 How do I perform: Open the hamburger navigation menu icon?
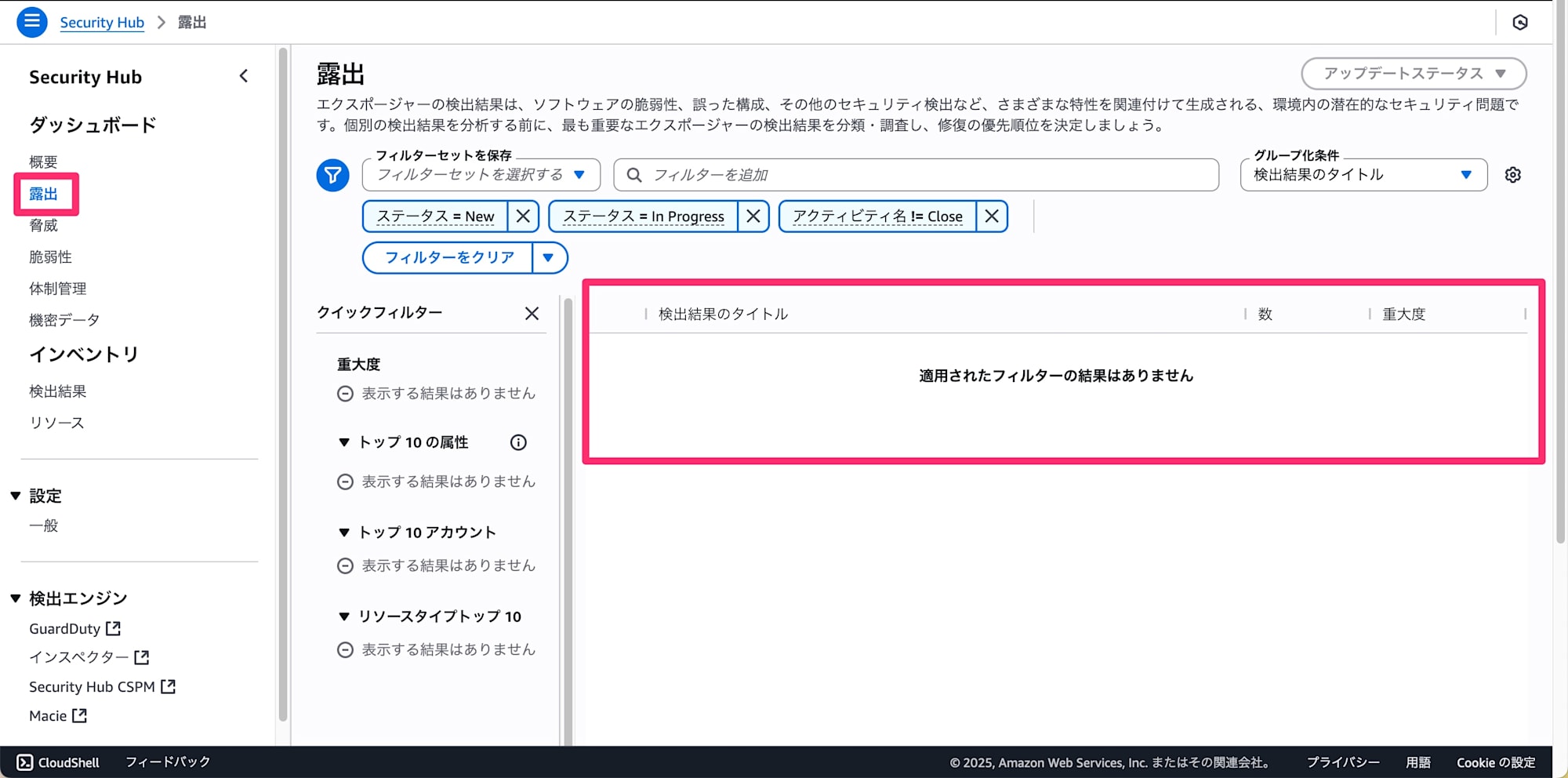pos(31,22)
